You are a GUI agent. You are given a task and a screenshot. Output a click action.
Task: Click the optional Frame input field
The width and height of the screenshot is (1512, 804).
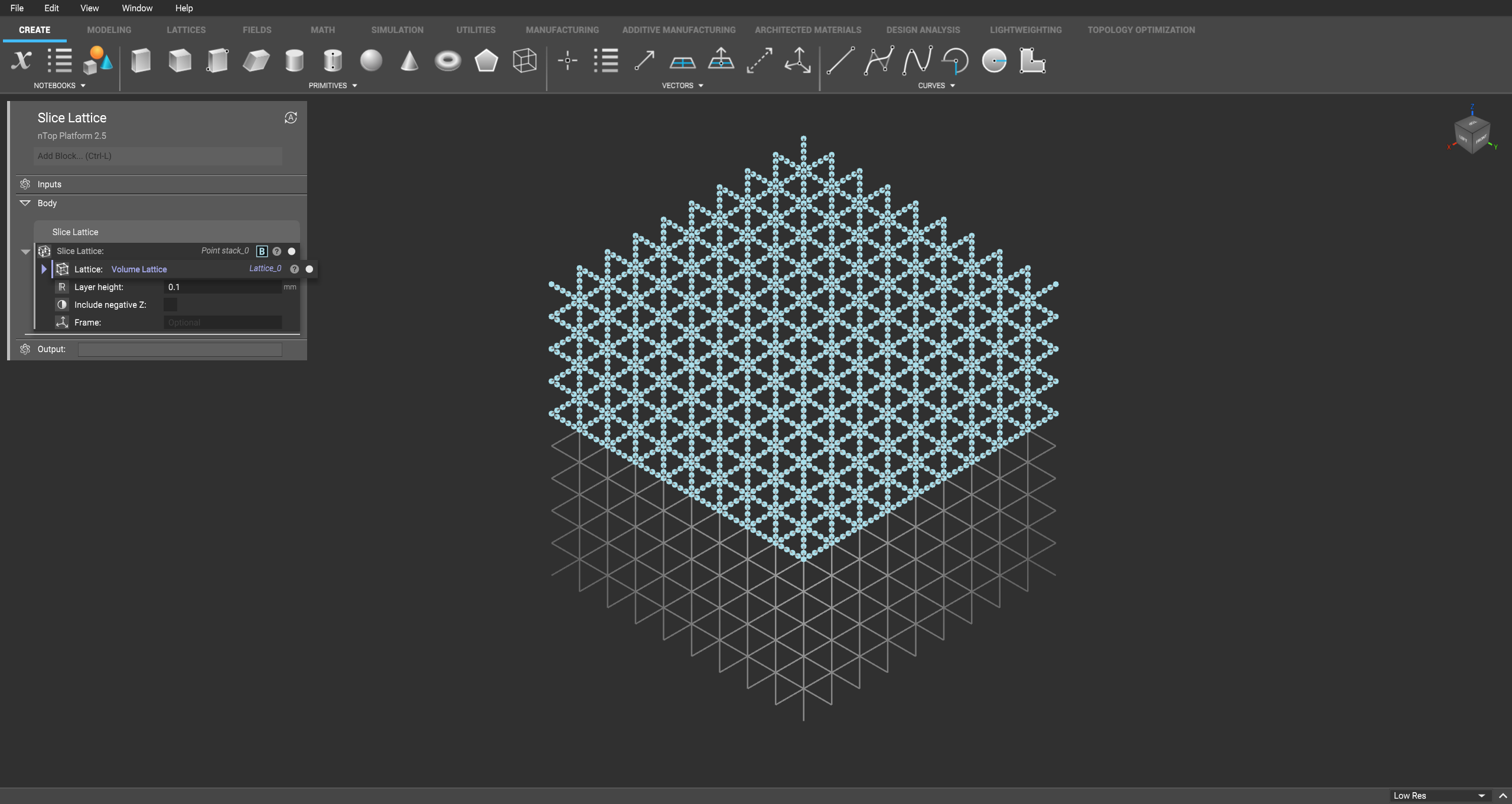(222, 323)
